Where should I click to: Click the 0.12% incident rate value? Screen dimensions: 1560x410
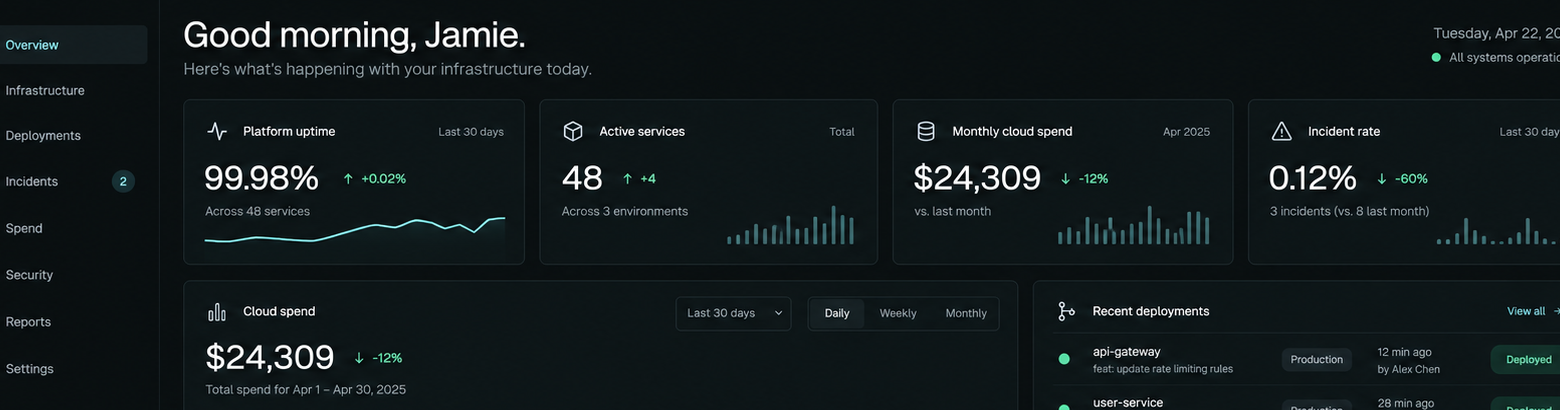(x=1312, y=178)
